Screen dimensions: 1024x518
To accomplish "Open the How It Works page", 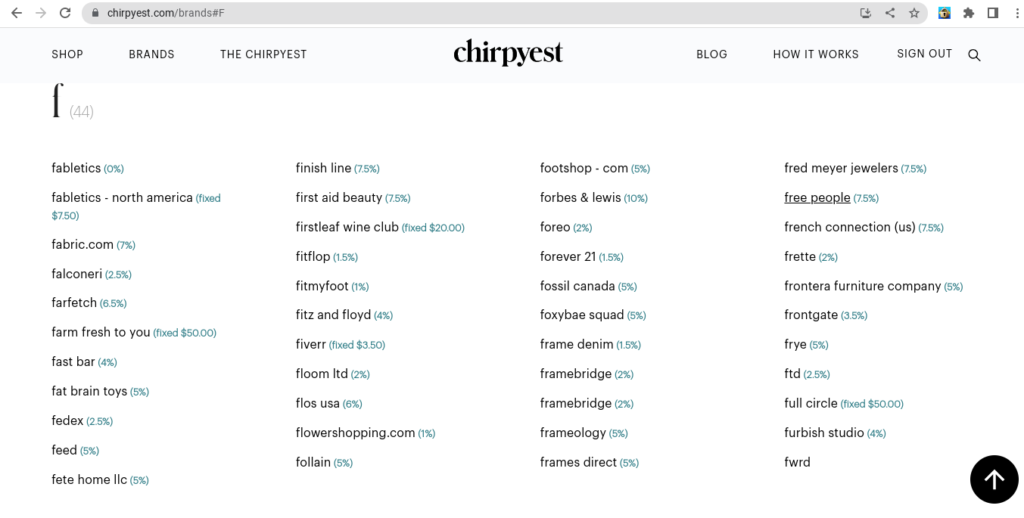I will tap(815, 54).
